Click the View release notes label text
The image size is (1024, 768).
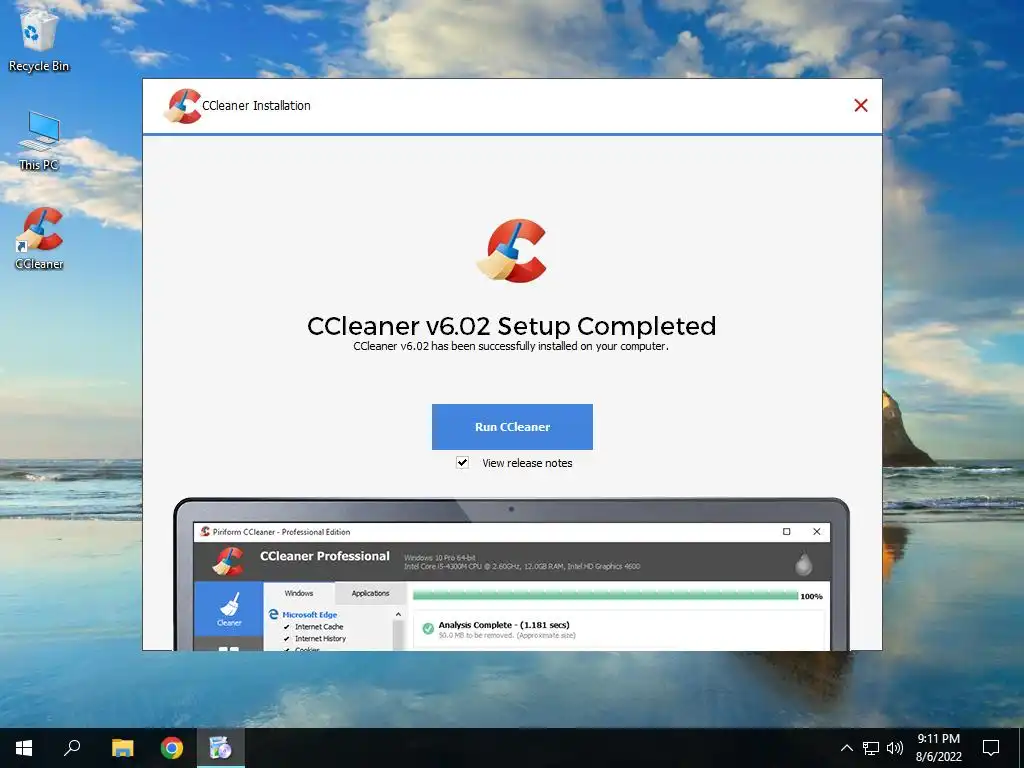(x=527, y=463)
